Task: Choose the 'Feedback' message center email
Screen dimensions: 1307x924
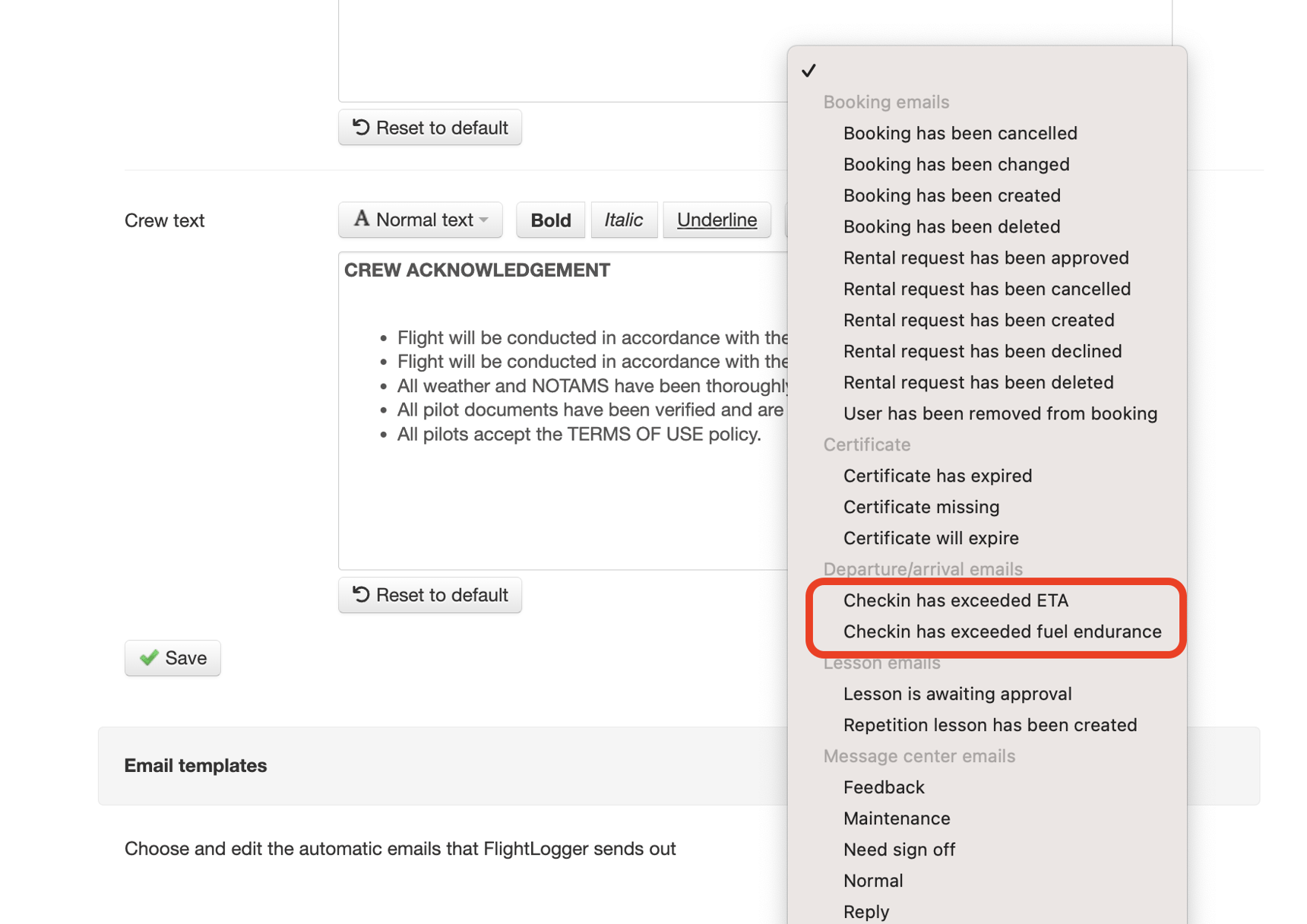Action: click(x=883, y=787)
